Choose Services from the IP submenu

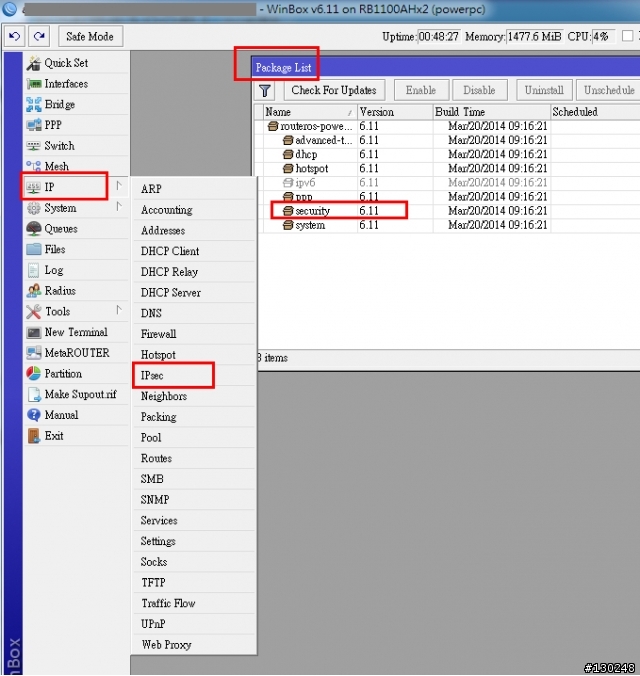click(194, 520)
